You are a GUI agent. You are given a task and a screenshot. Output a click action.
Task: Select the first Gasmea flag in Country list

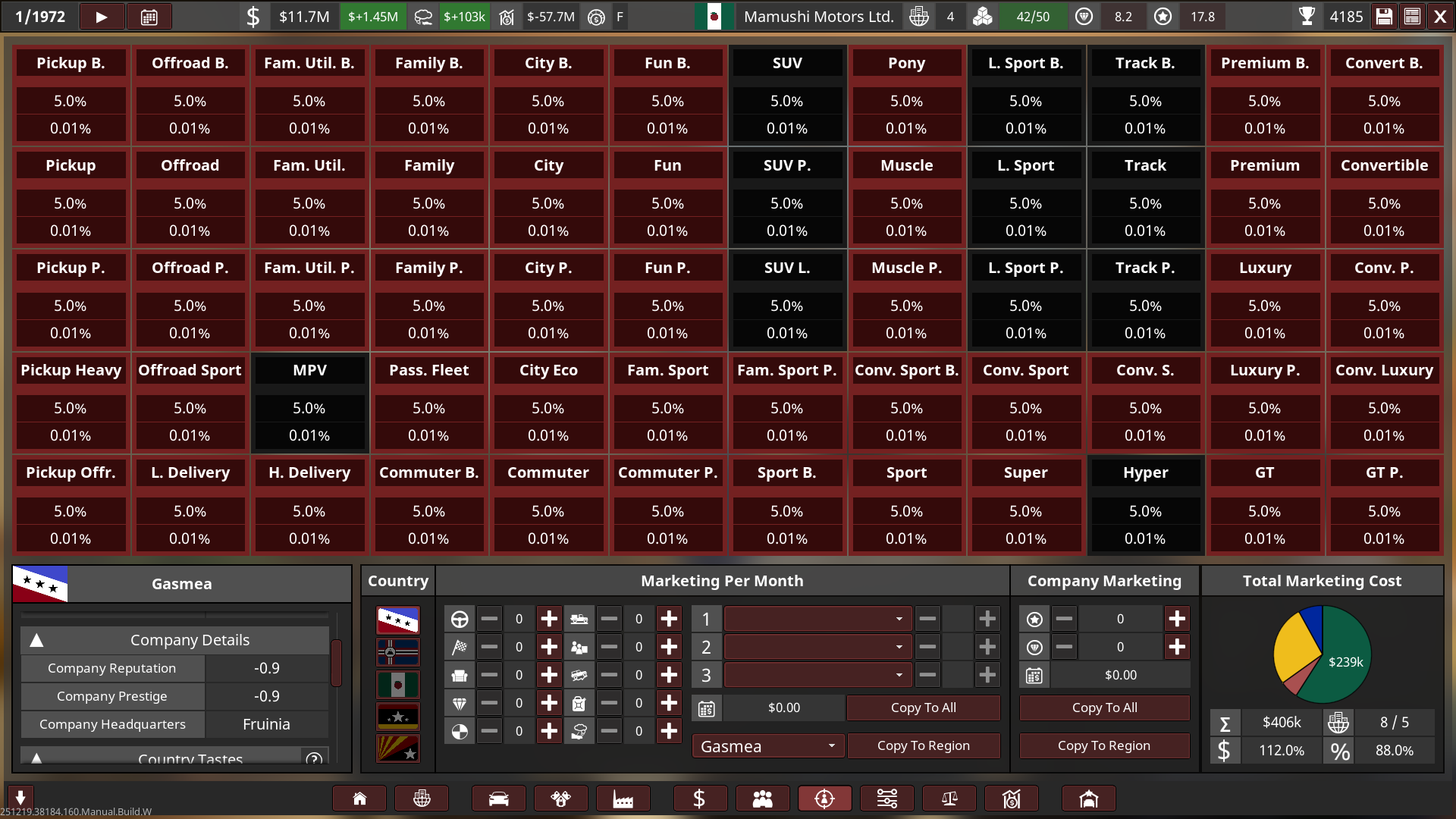click(398, 620)
